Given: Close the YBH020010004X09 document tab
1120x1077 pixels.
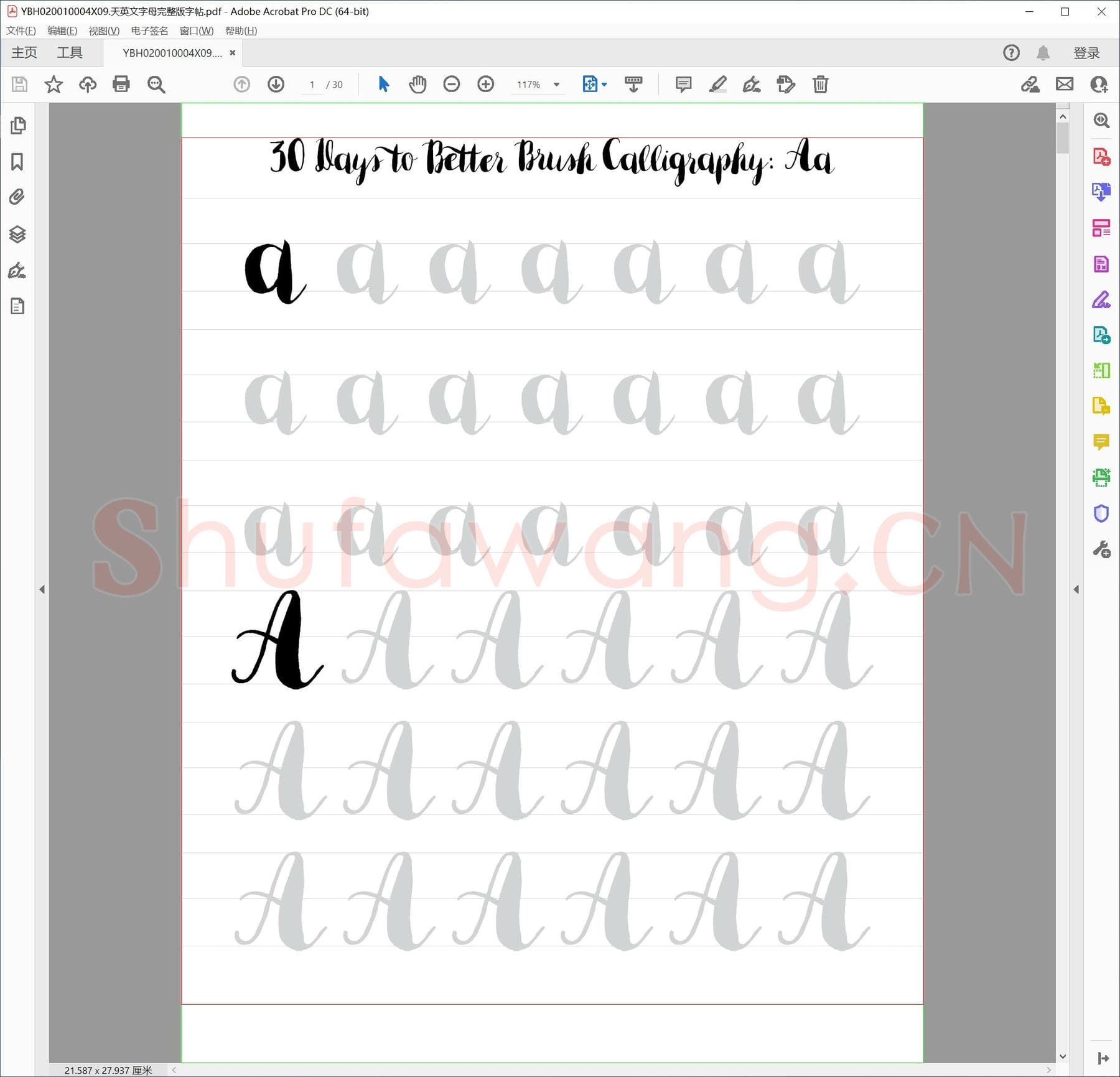Looking at the screenshot, I should click(x=232, y=53).
